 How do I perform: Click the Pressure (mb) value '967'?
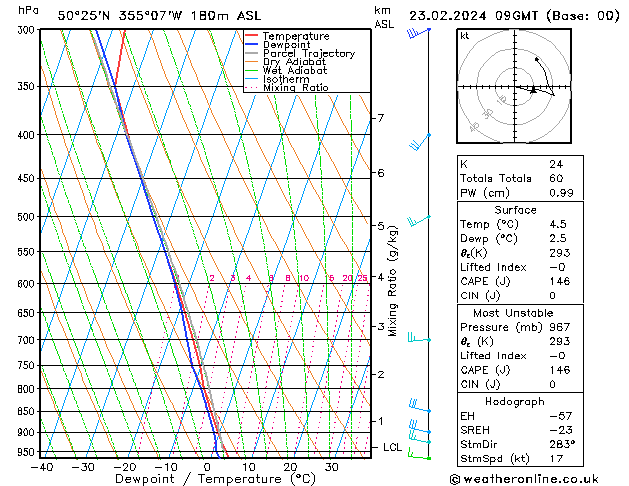560,327
